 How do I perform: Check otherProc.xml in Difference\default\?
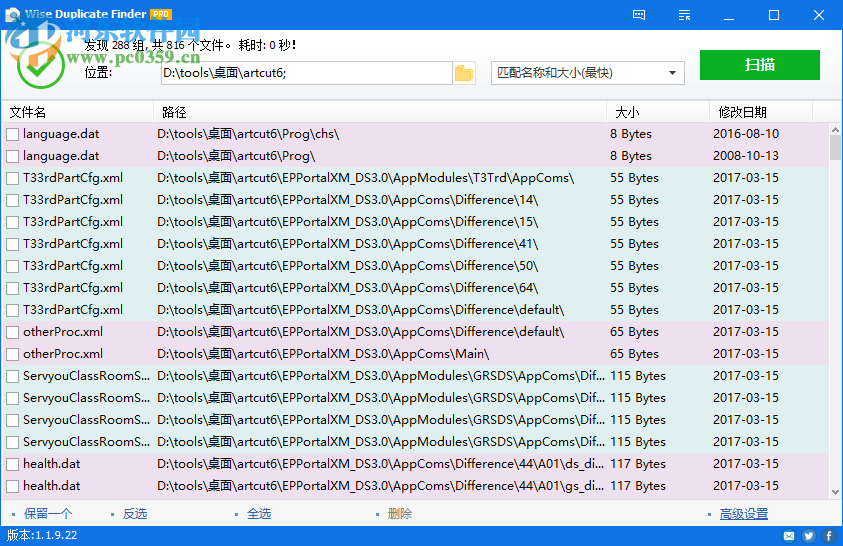[x=12, y=333]
